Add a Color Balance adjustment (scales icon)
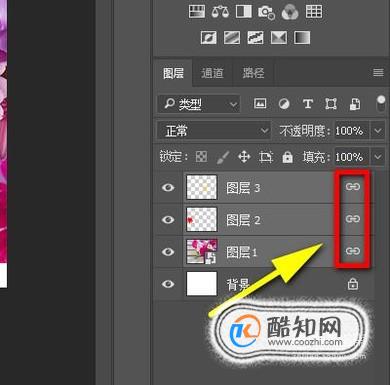Viewport: 390px width, 385px height. 220,12
